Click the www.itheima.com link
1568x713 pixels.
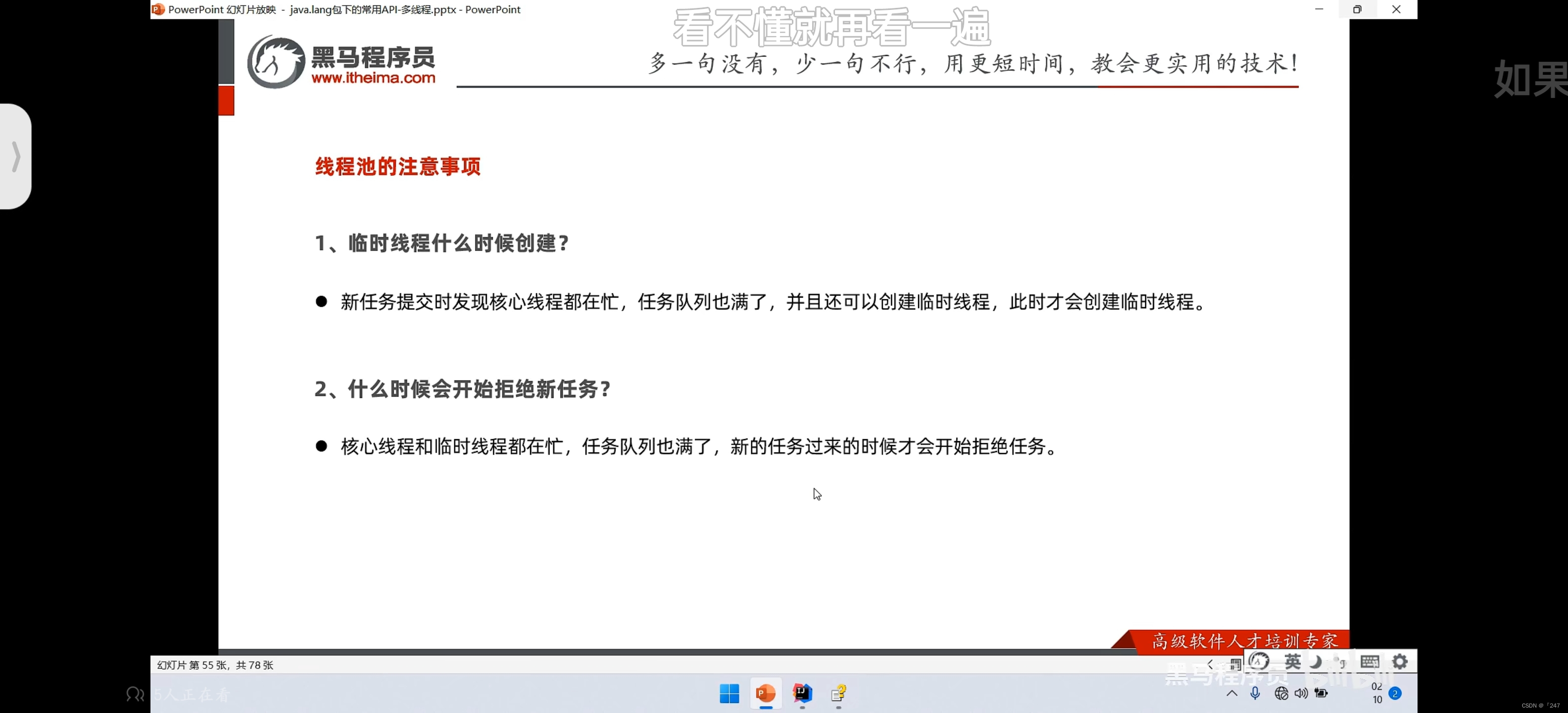[373, 78]
